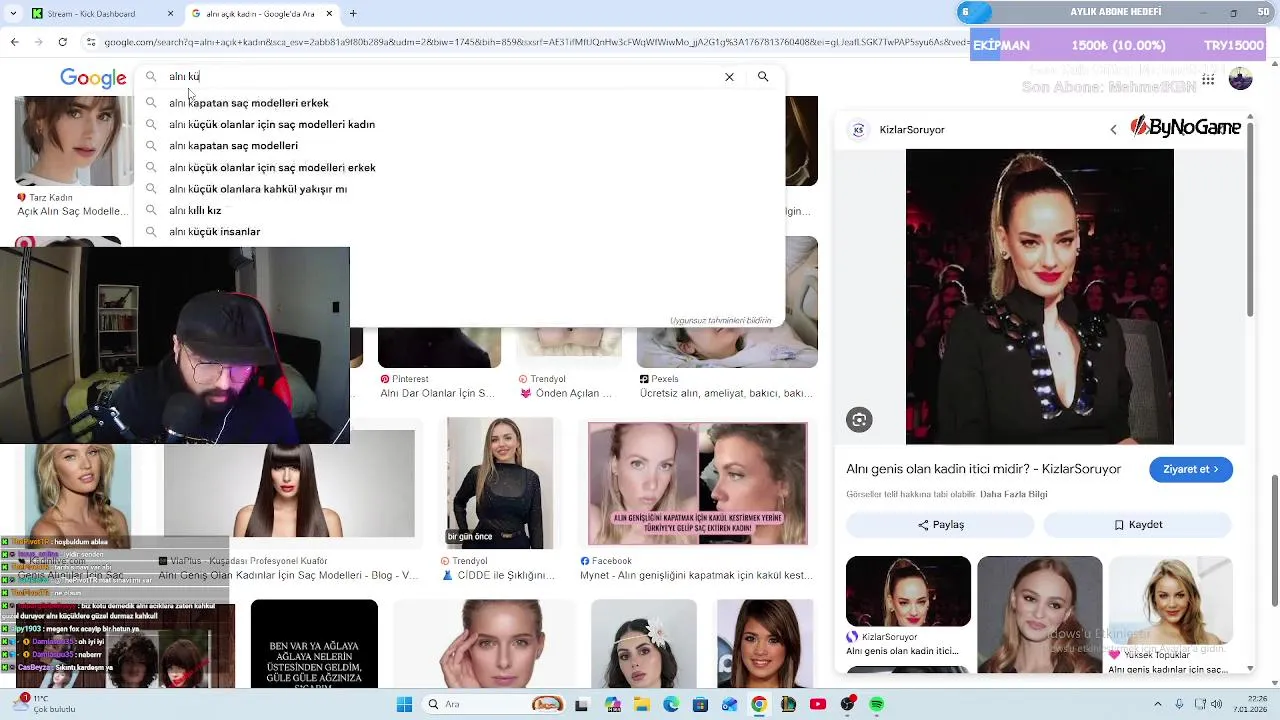Open the weather widget in taskbar
The image size is (1280, 720).
click(42, 704)
